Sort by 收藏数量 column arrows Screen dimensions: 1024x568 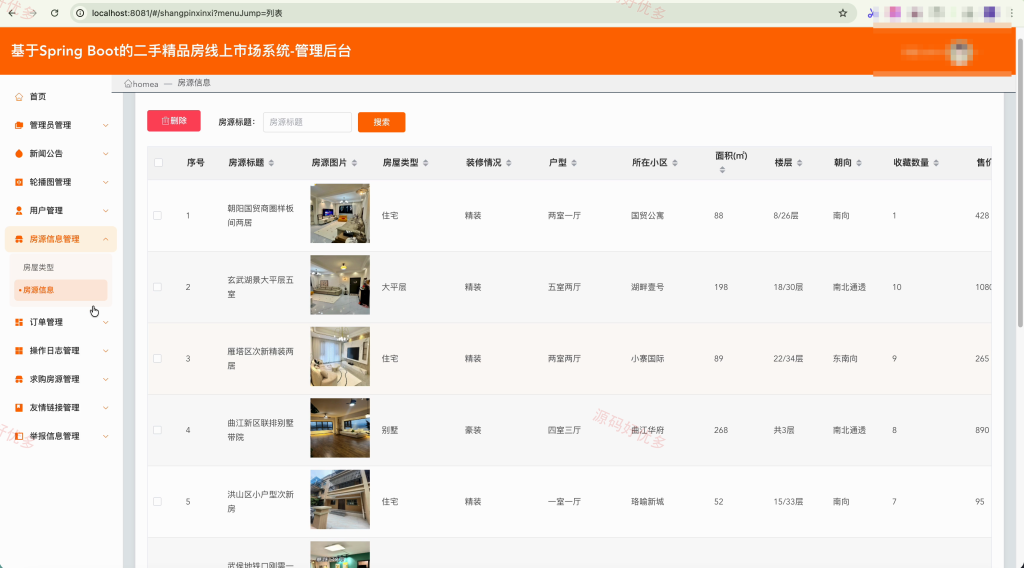(x=936, y=163)
